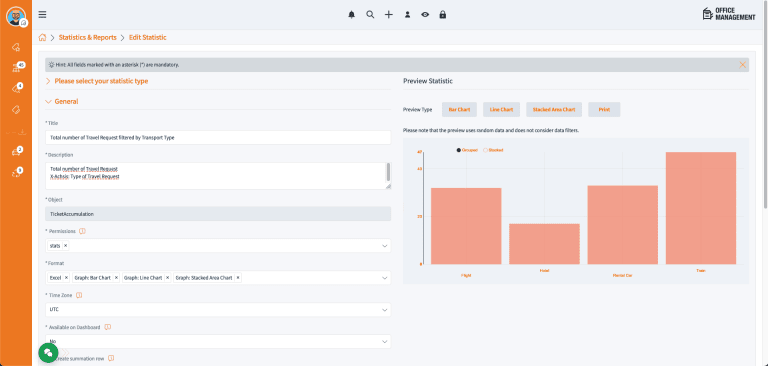Click the home breadcrumb icon
The height and width of the screenshot is (366, 768).
point(43,37)
